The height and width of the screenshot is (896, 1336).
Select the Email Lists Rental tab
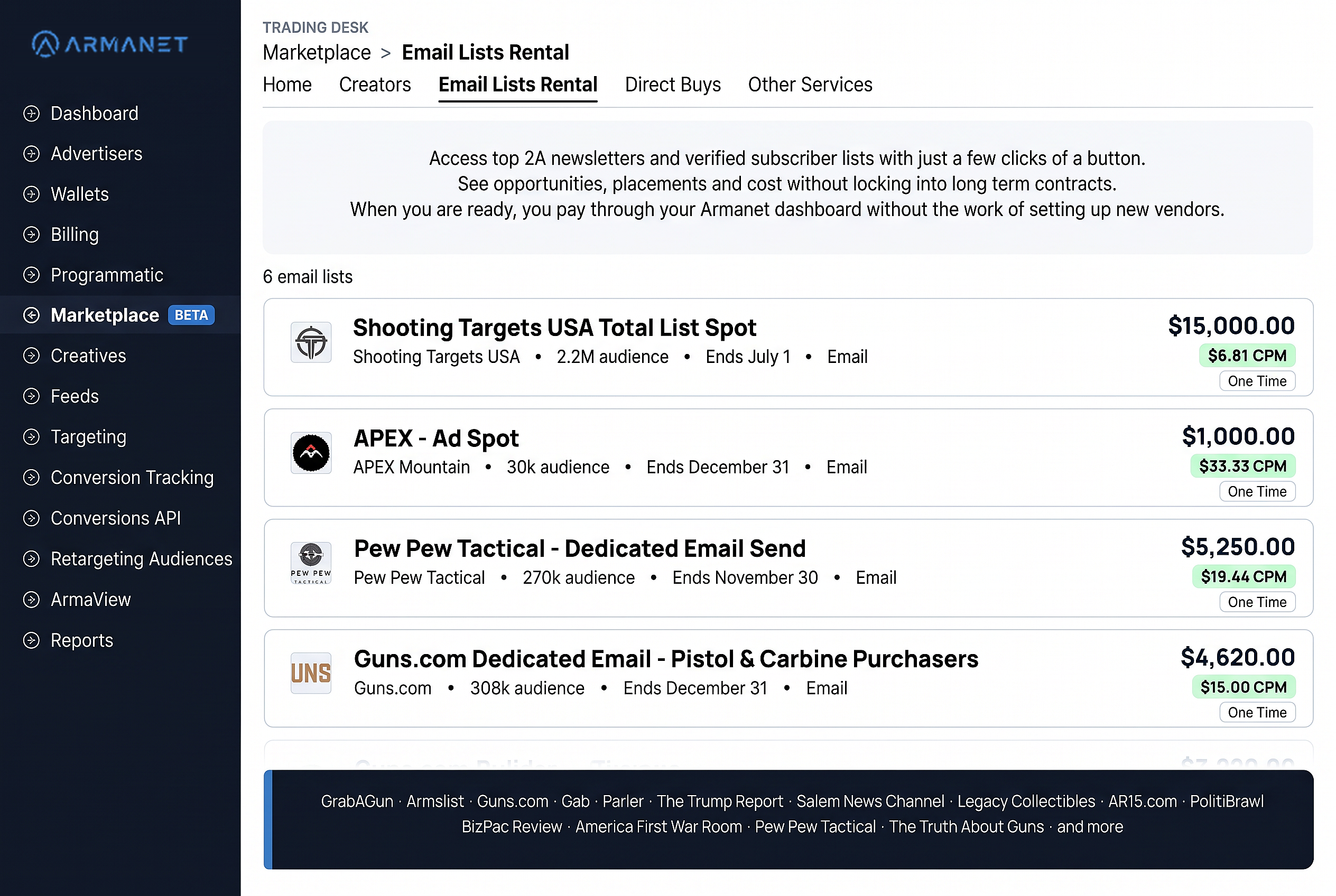[x=518, y=85]
